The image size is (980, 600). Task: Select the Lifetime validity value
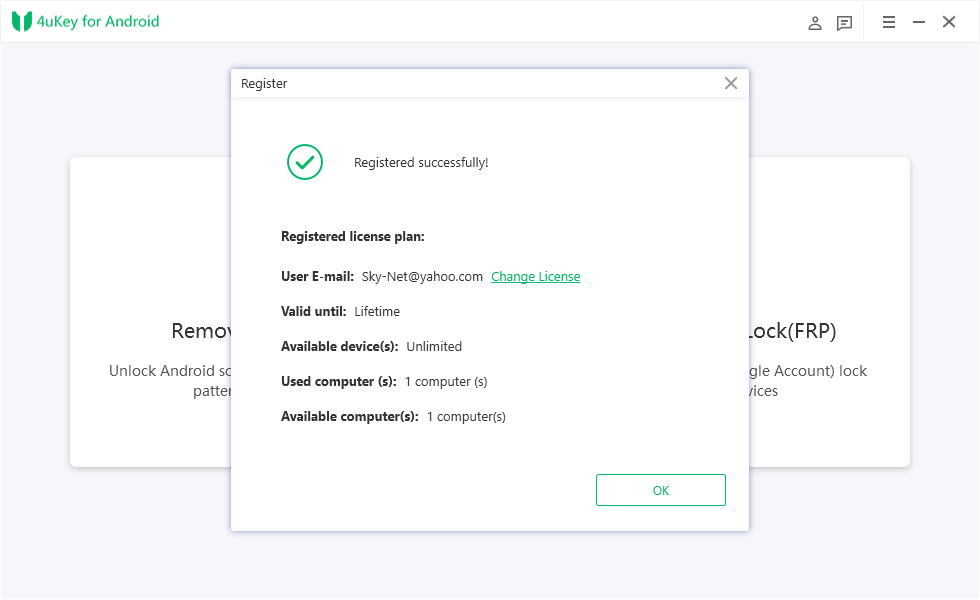click(377, 311)
